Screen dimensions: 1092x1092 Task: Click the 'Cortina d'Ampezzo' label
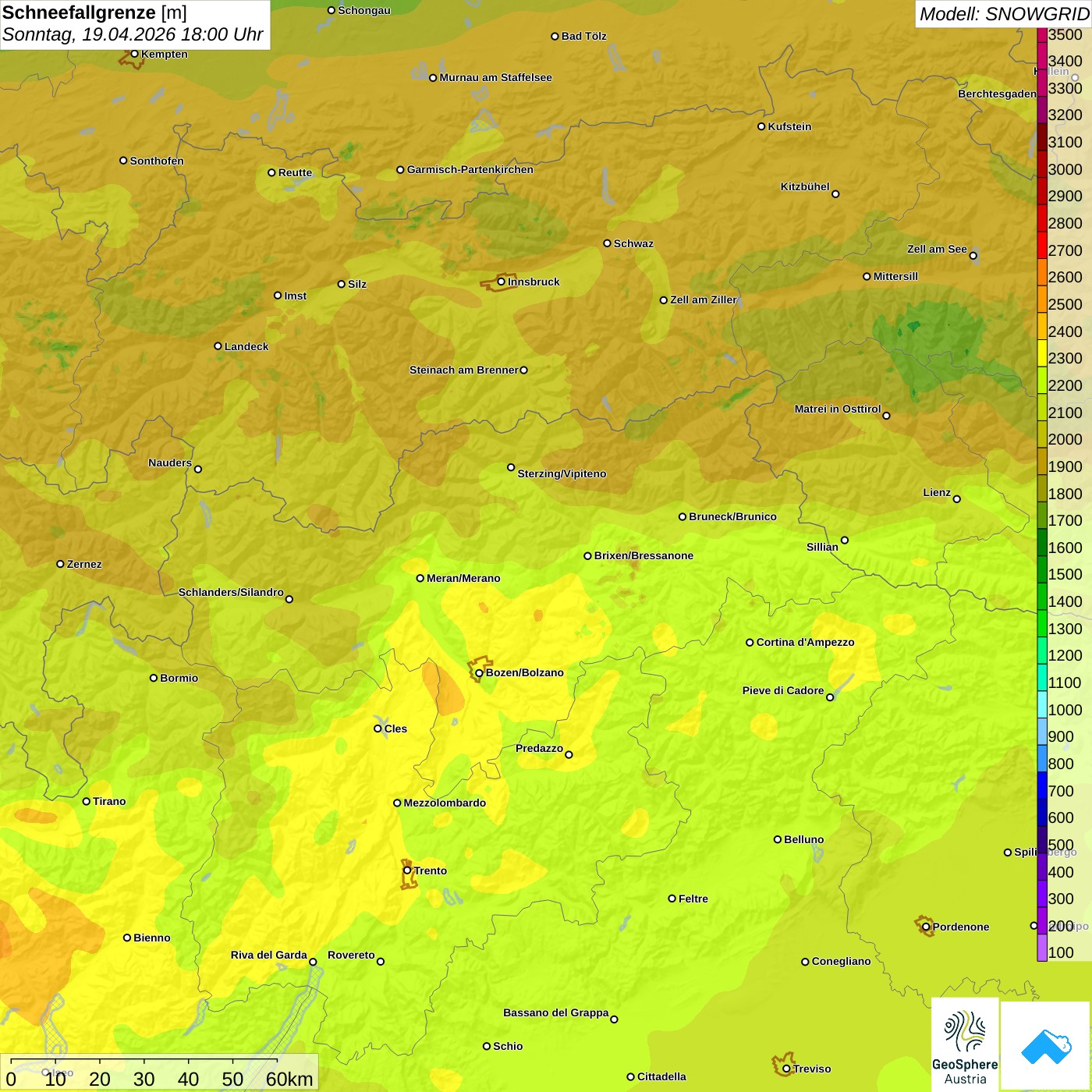(x=805, y=642)
